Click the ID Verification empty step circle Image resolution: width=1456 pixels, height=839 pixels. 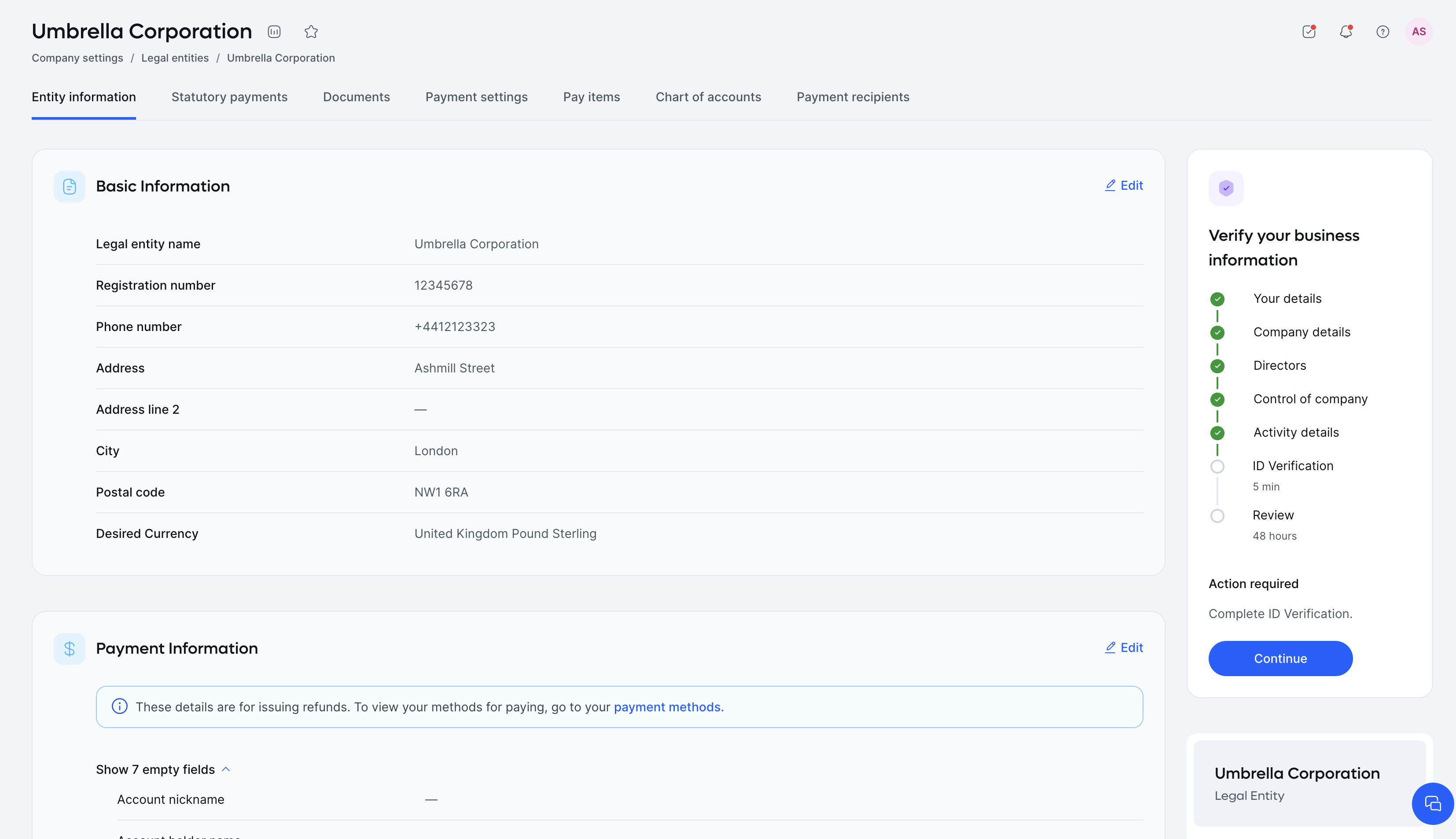tap(1217, 466)
